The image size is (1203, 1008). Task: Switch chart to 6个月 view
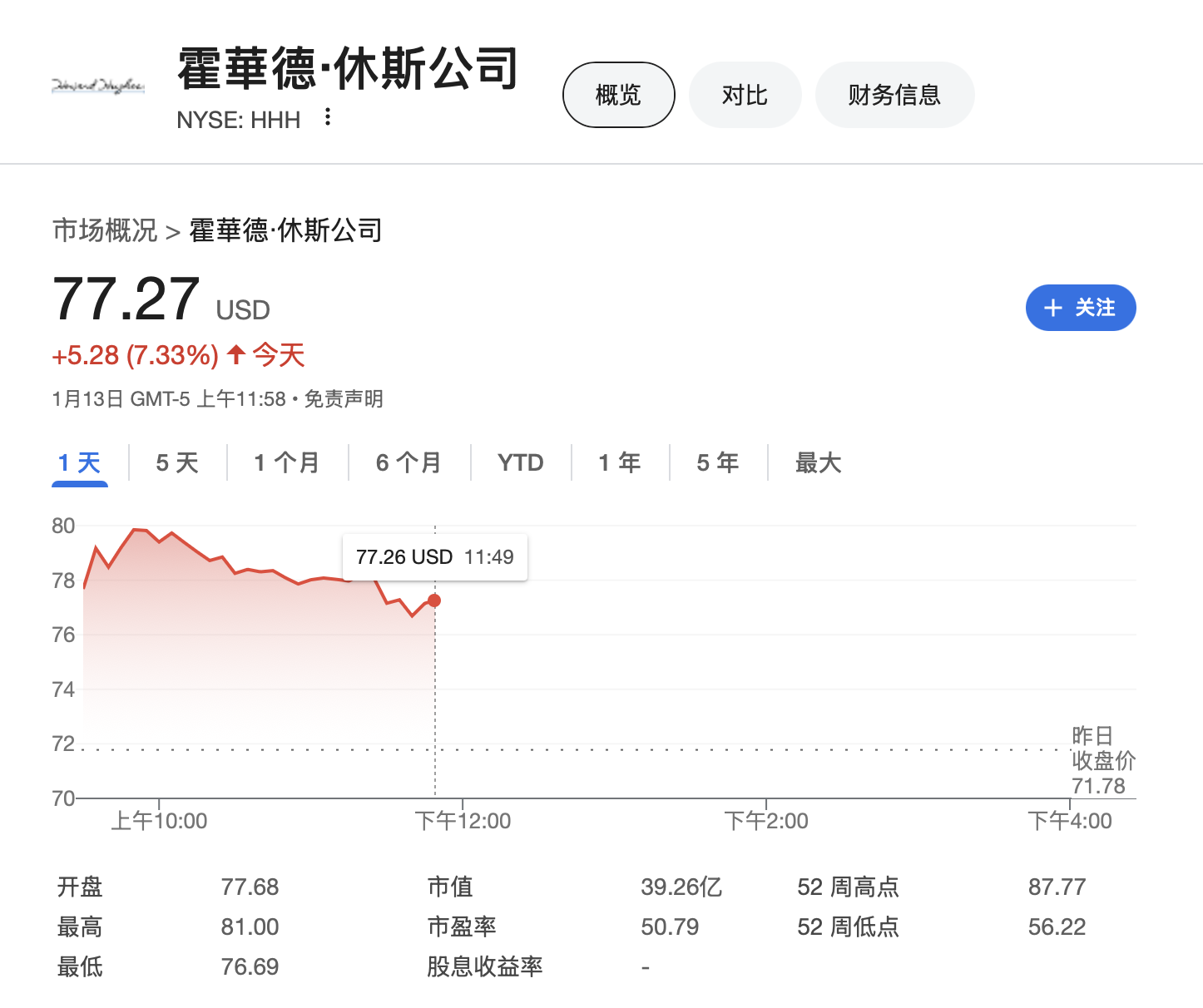[409, 462]
